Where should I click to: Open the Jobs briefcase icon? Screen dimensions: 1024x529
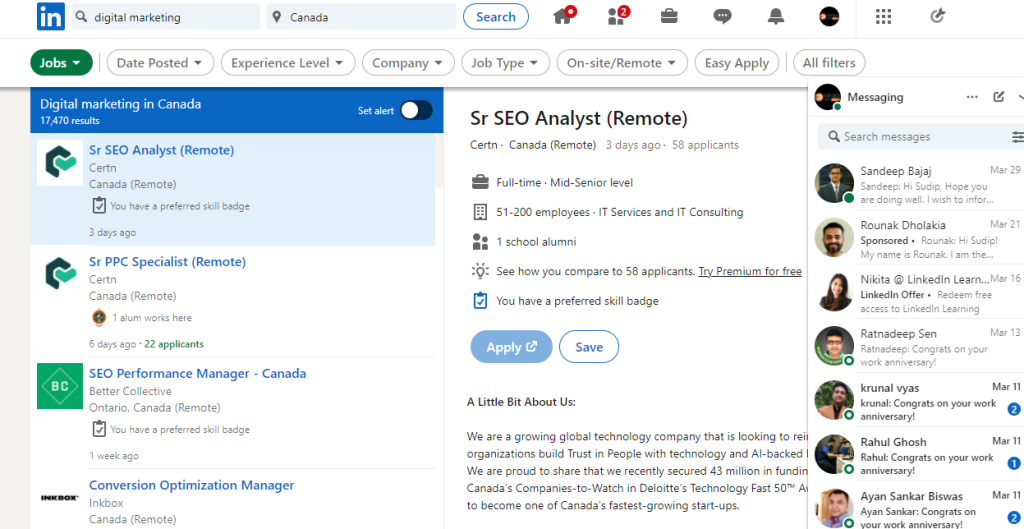[x=669, y=16]
